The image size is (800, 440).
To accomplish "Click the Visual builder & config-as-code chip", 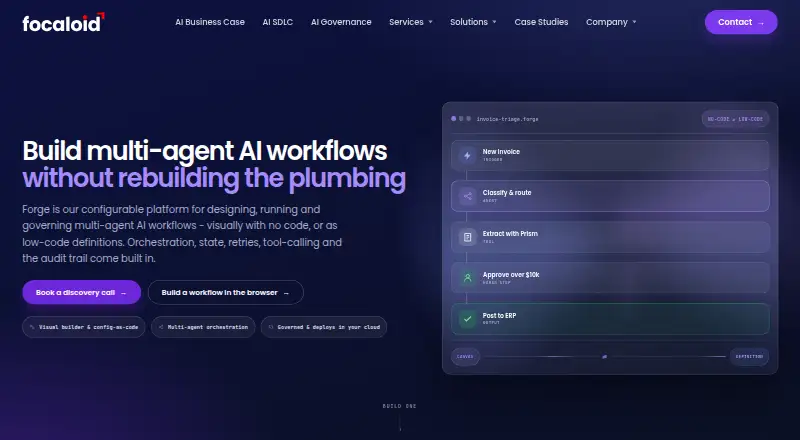I will tap(84, 327).
